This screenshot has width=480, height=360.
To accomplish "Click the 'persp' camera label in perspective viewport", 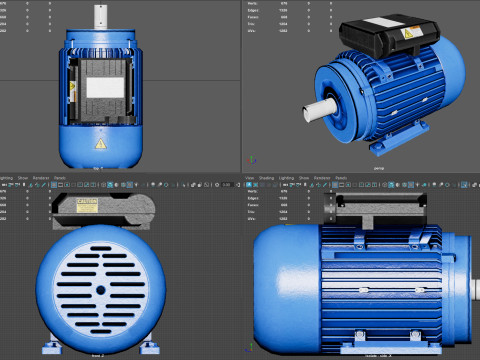I will (x=379, y=168).
